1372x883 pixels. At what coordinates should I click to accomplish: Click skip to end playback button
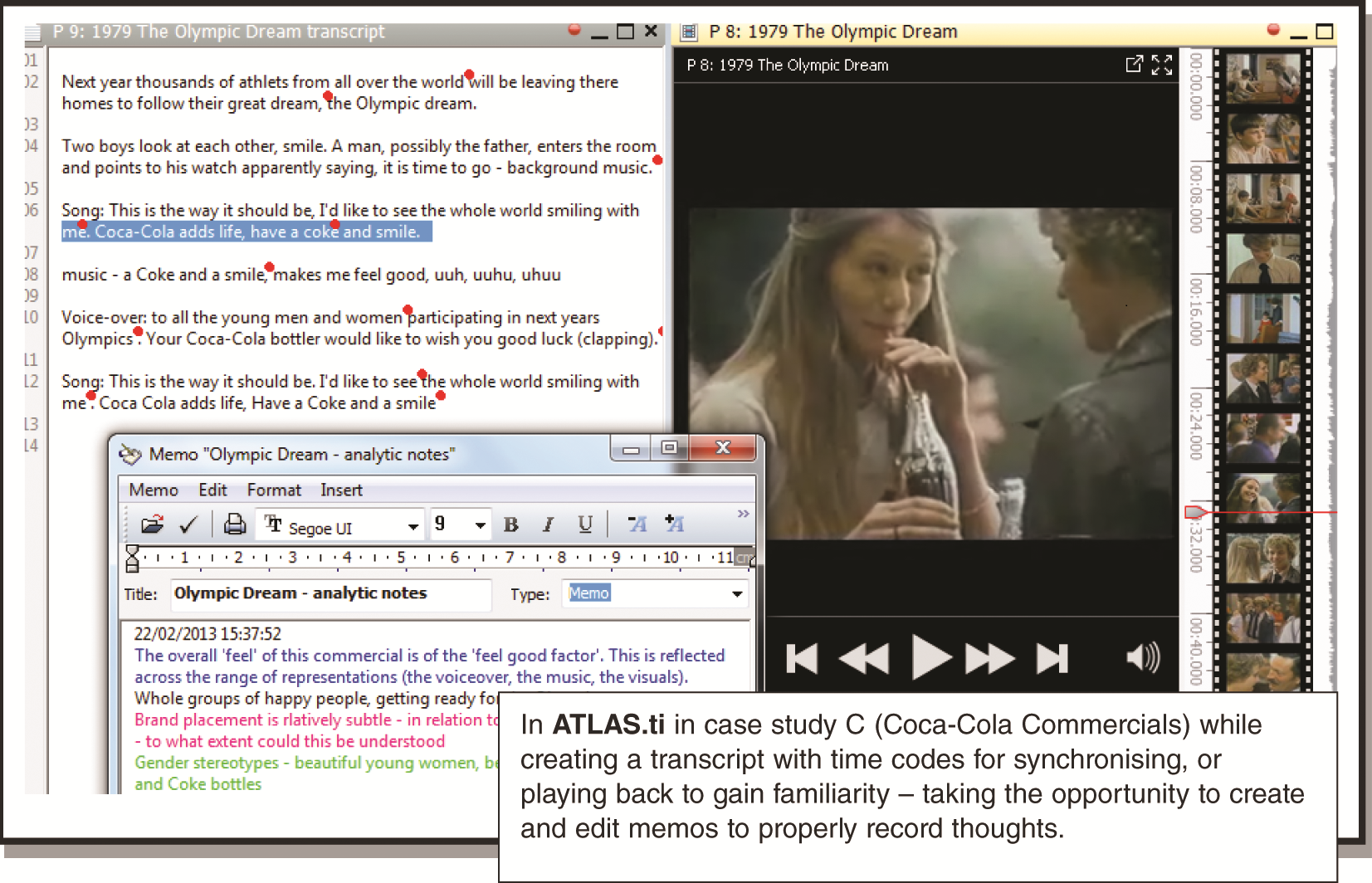coord(1052,659)
